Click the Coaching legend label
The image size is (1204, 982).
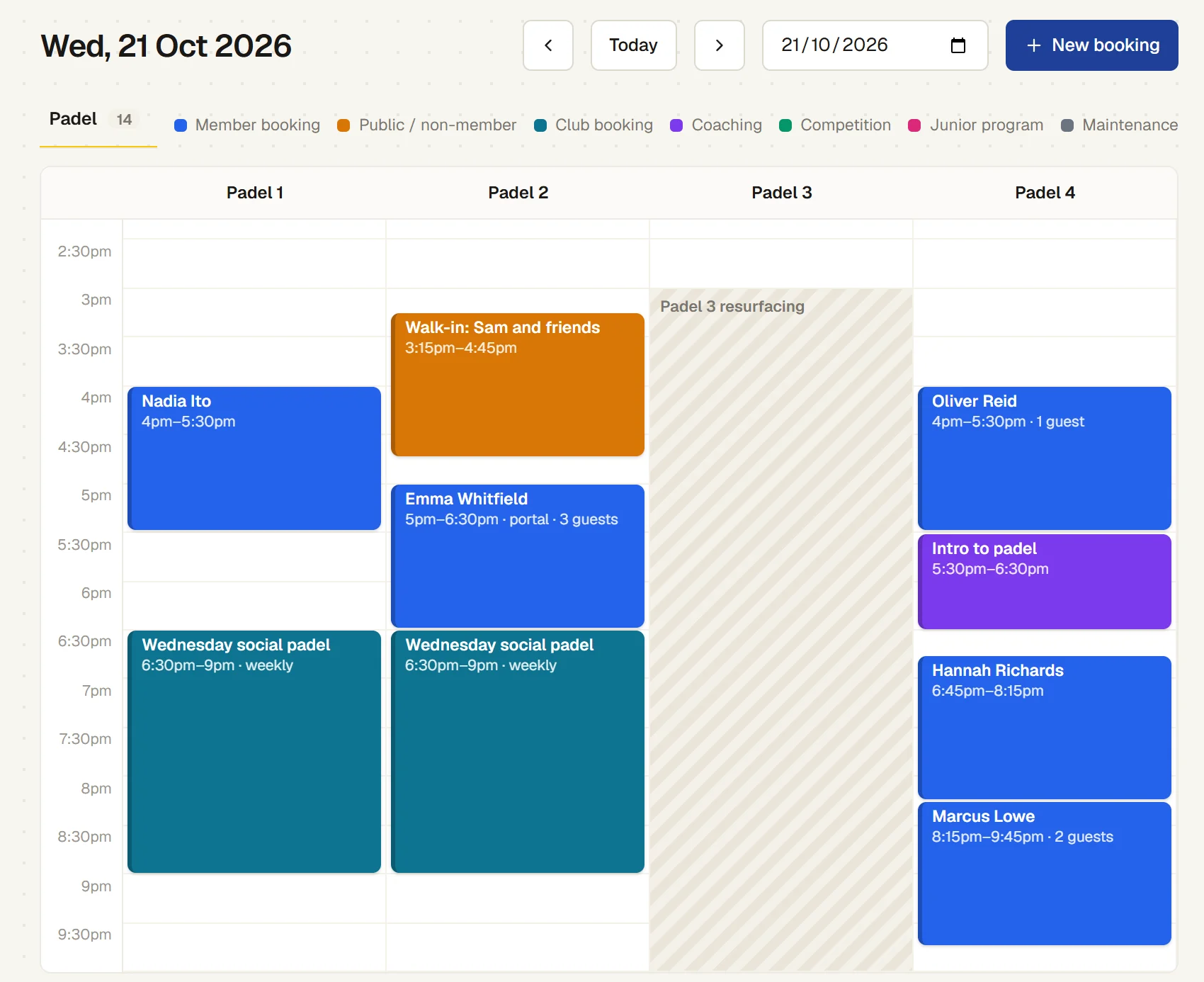[x=727, y=125]
